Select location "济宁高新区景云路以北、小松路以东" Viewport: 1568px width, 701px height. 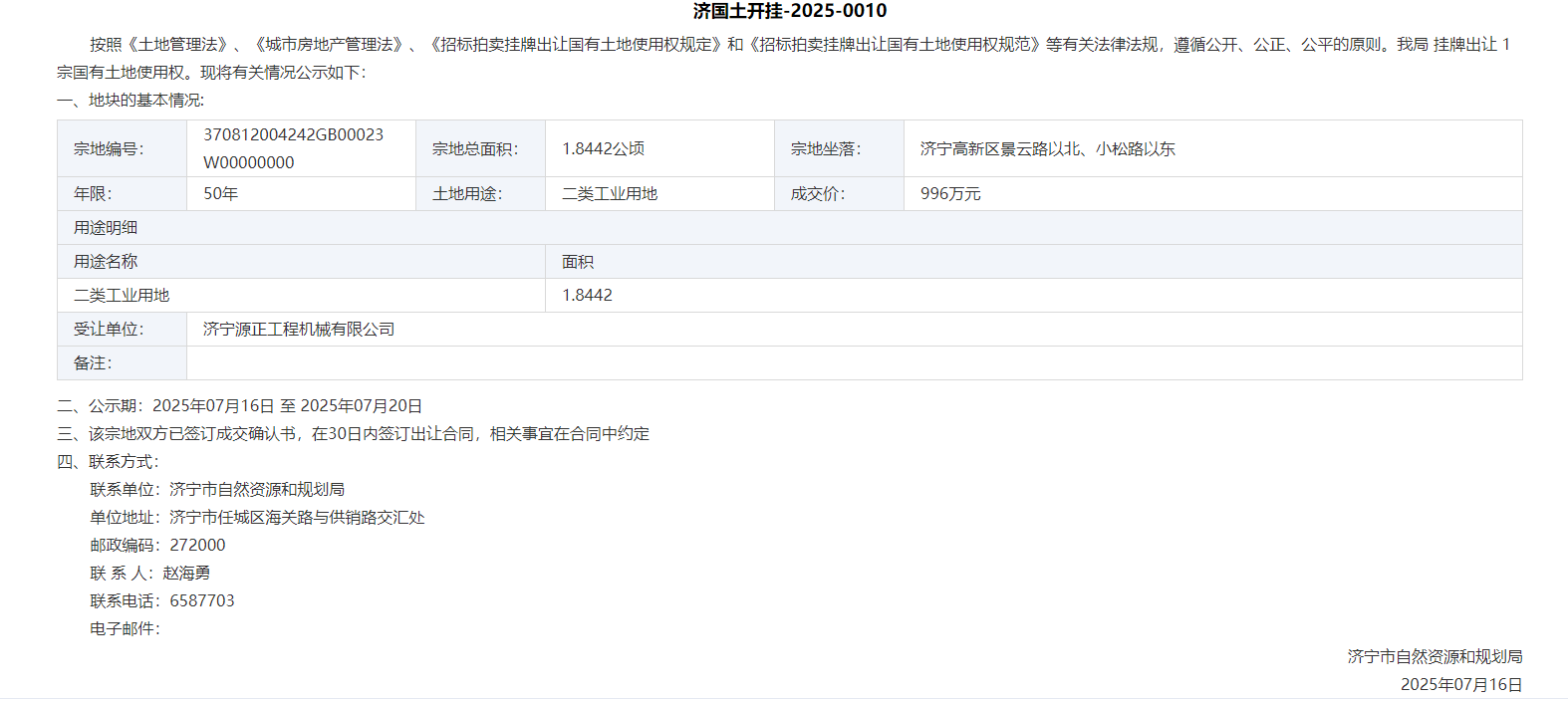click(x=1048, y=149)
